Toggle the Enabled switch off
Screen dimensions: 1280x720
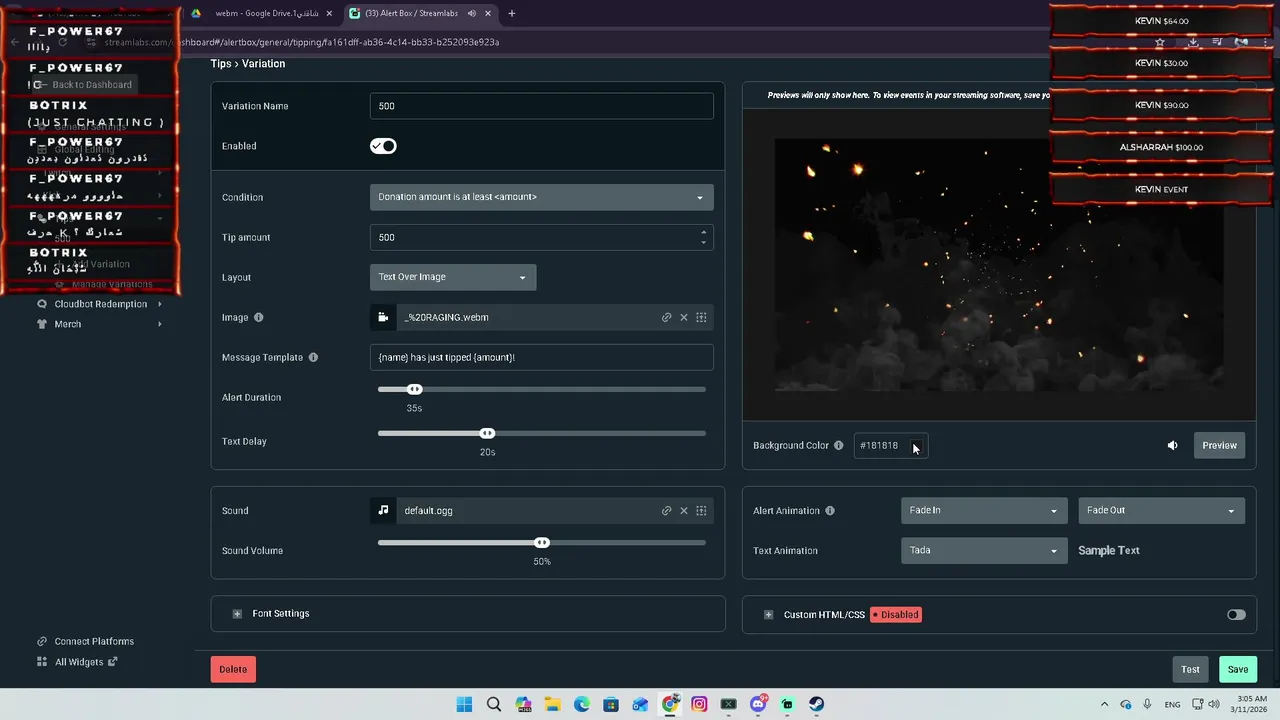pos(383,146)
